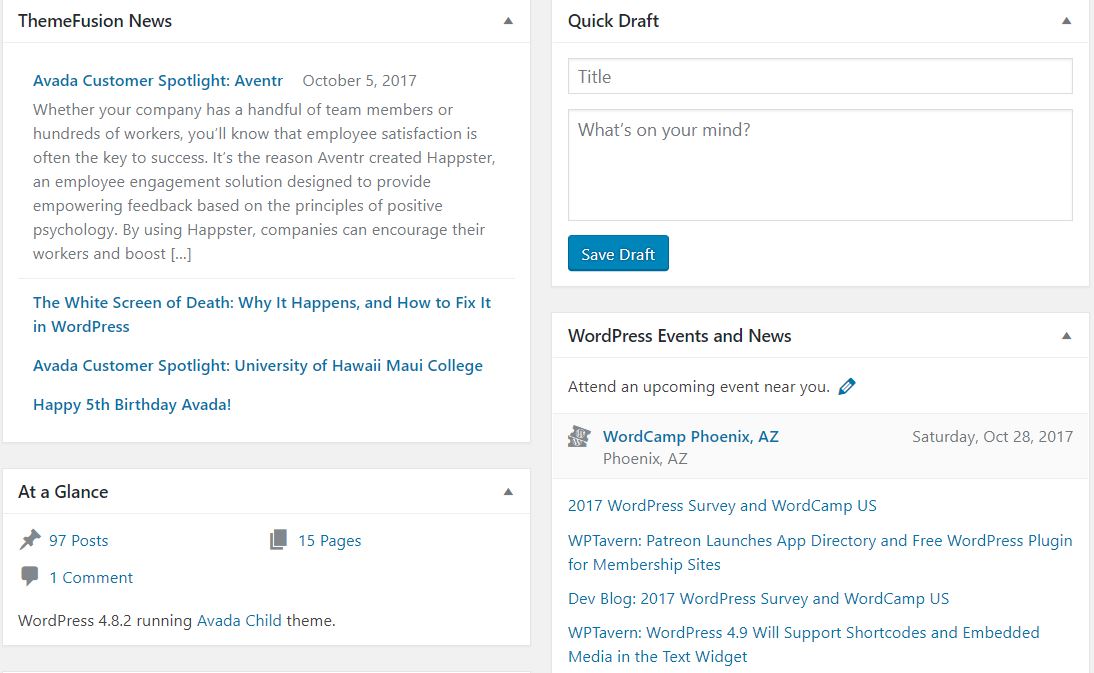Collapse the At a Glance panel

508,491
